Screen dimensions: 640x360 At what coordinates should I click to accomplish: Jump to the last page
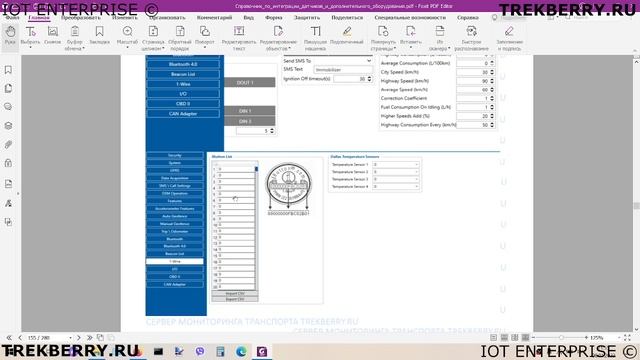(x=89, y=338)
